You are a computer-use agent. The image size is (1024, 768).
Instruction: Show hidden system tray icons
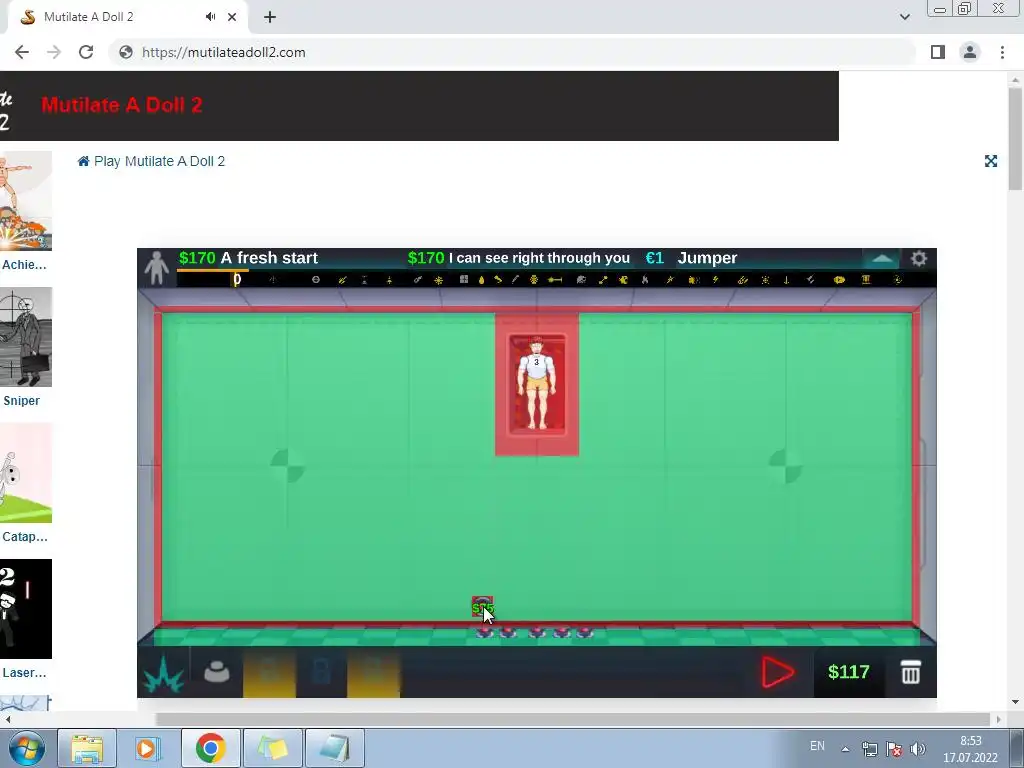pos(845,749)
